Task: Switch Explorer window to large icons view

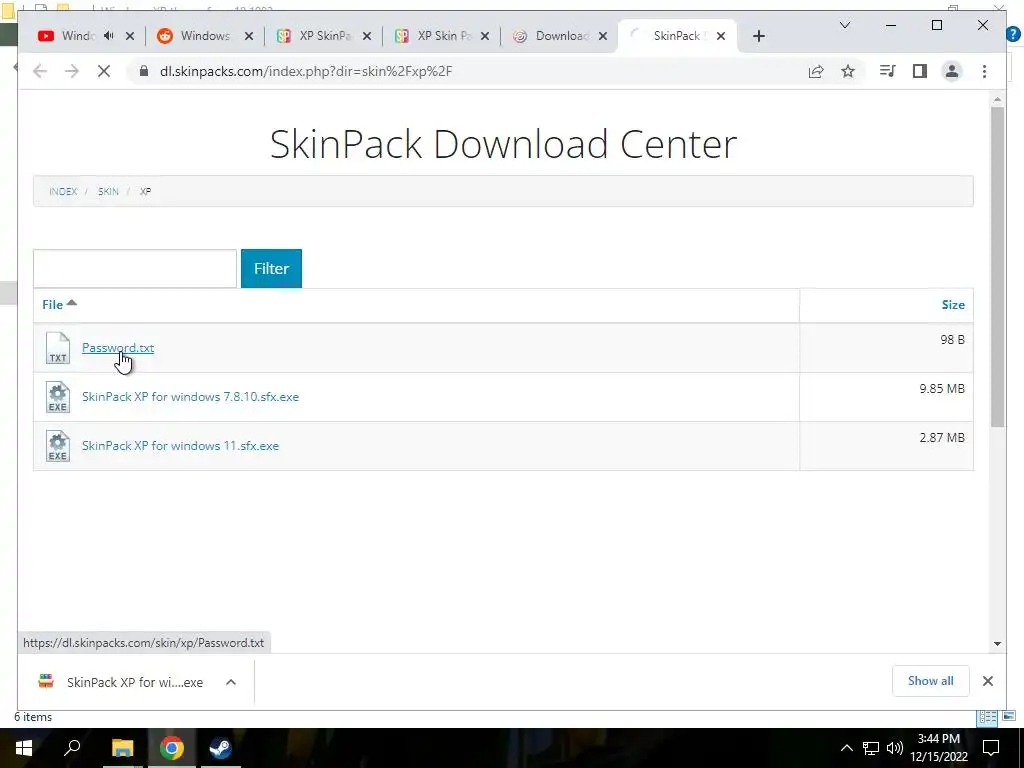Action: click(x=1009, y=716)
